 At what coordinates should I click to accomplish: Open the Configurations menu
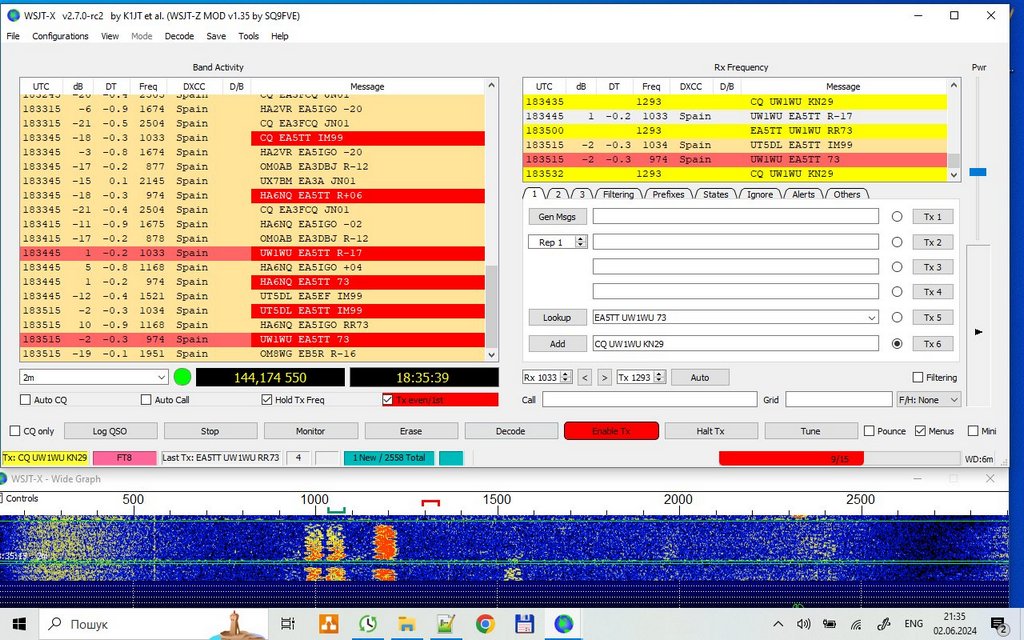[x=60, y=36]
